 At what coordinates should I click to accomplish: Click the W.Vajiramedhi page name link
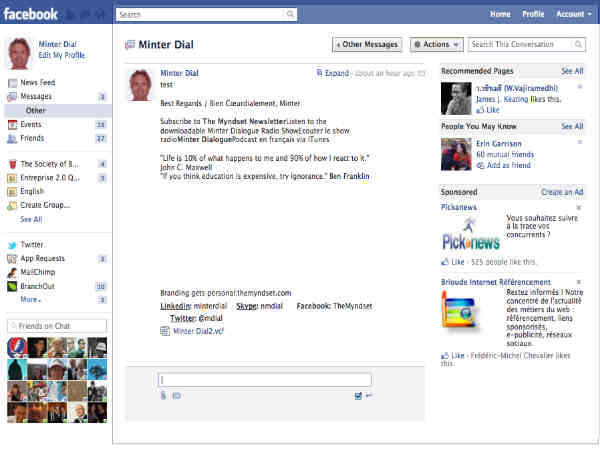tap(517, 88)
